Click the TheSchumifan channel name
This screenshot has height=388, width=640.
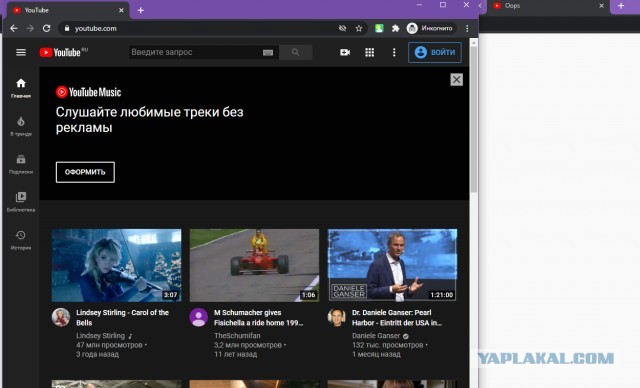tap(237, 336)
